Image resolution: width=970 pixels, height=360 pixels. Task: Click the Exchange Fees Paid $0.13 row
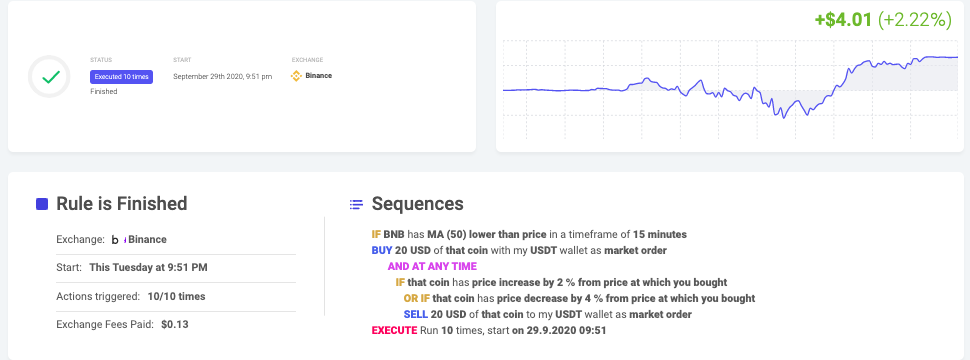coord(176,324)
